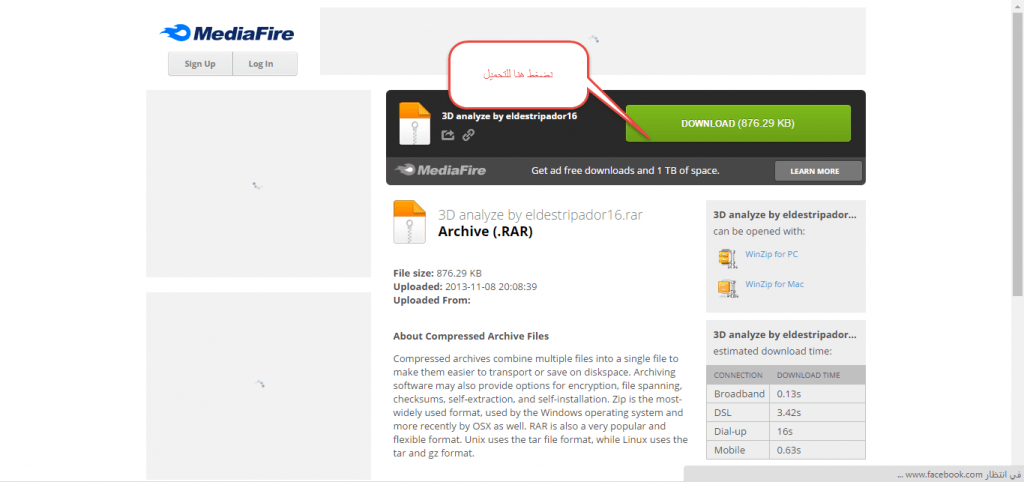Screen dimensions: 1024x482
Task: Click the copy link chain icon
Action: [468, 135]
